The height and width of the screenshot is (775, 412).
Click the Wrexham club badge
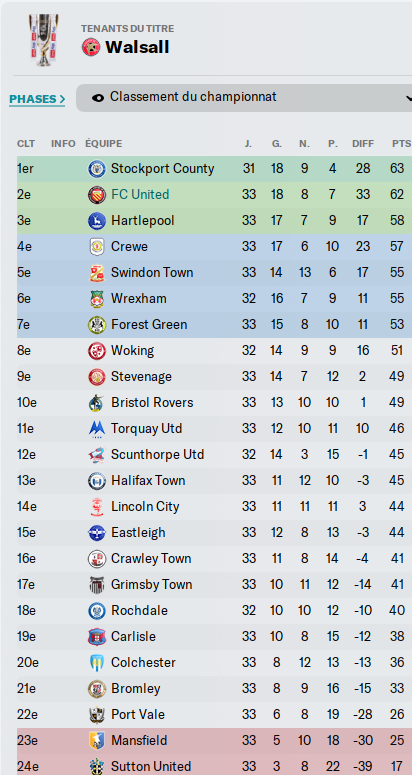97,299
